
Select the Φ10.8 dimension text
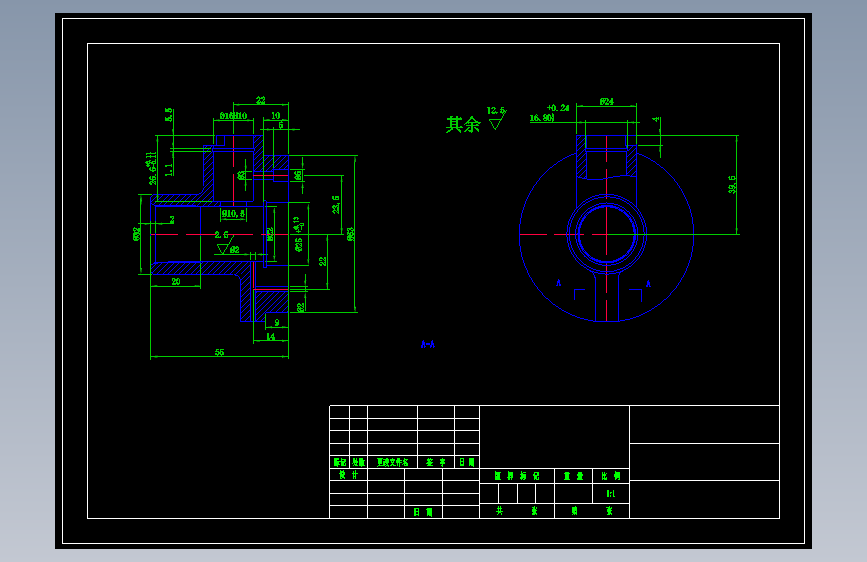[233, 214]
